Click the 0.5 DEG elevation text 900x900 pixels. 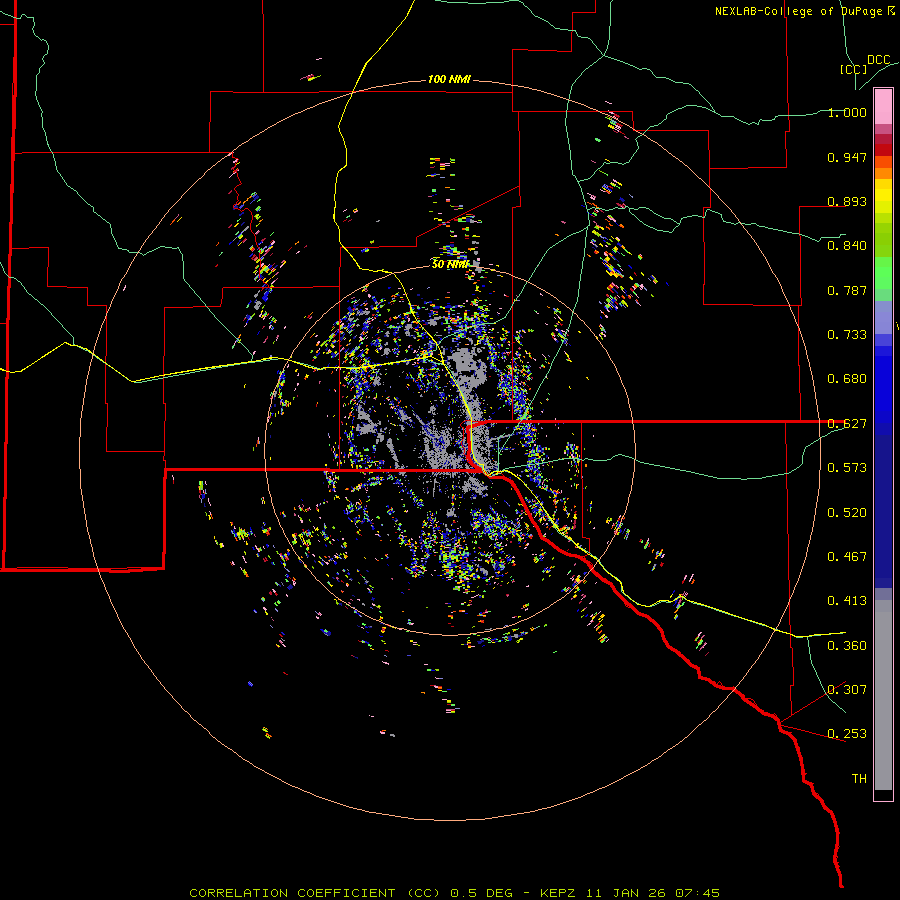point(481,893)
